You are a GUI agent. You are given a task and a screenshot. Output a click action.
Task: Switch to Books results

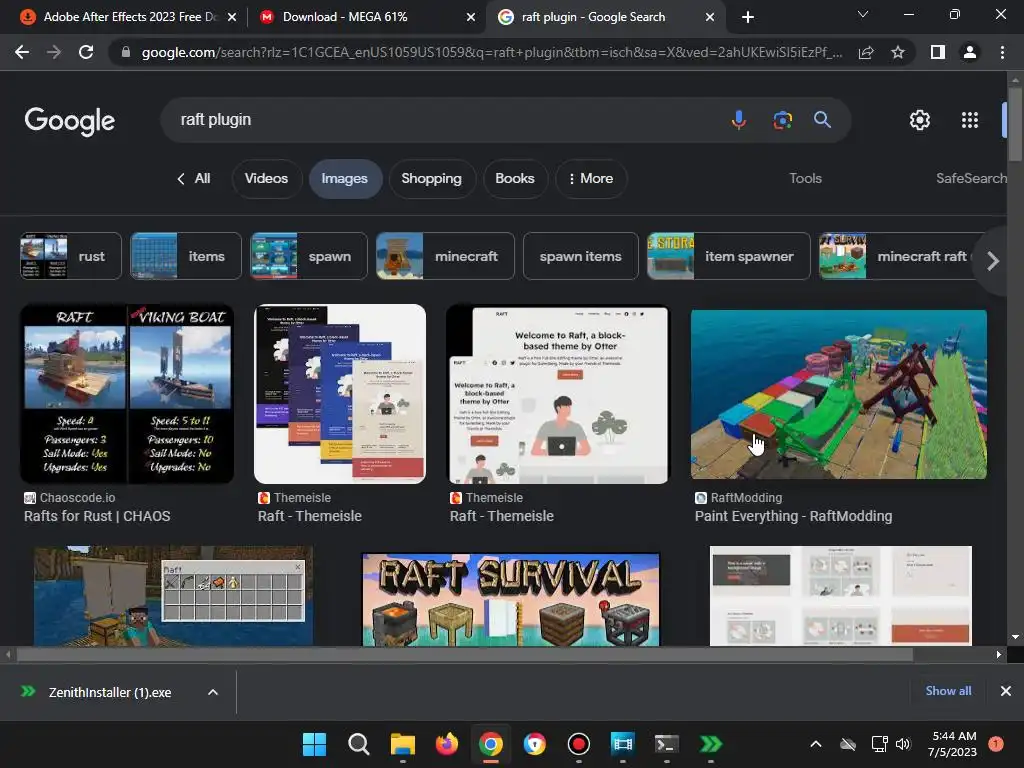click(515, 179)
